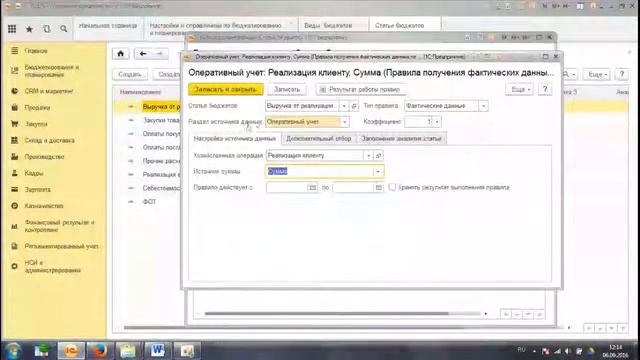The image size is (640, 360).
Task: Click the Коэффициент stepper arrow
Action: [x=437, y=122]
